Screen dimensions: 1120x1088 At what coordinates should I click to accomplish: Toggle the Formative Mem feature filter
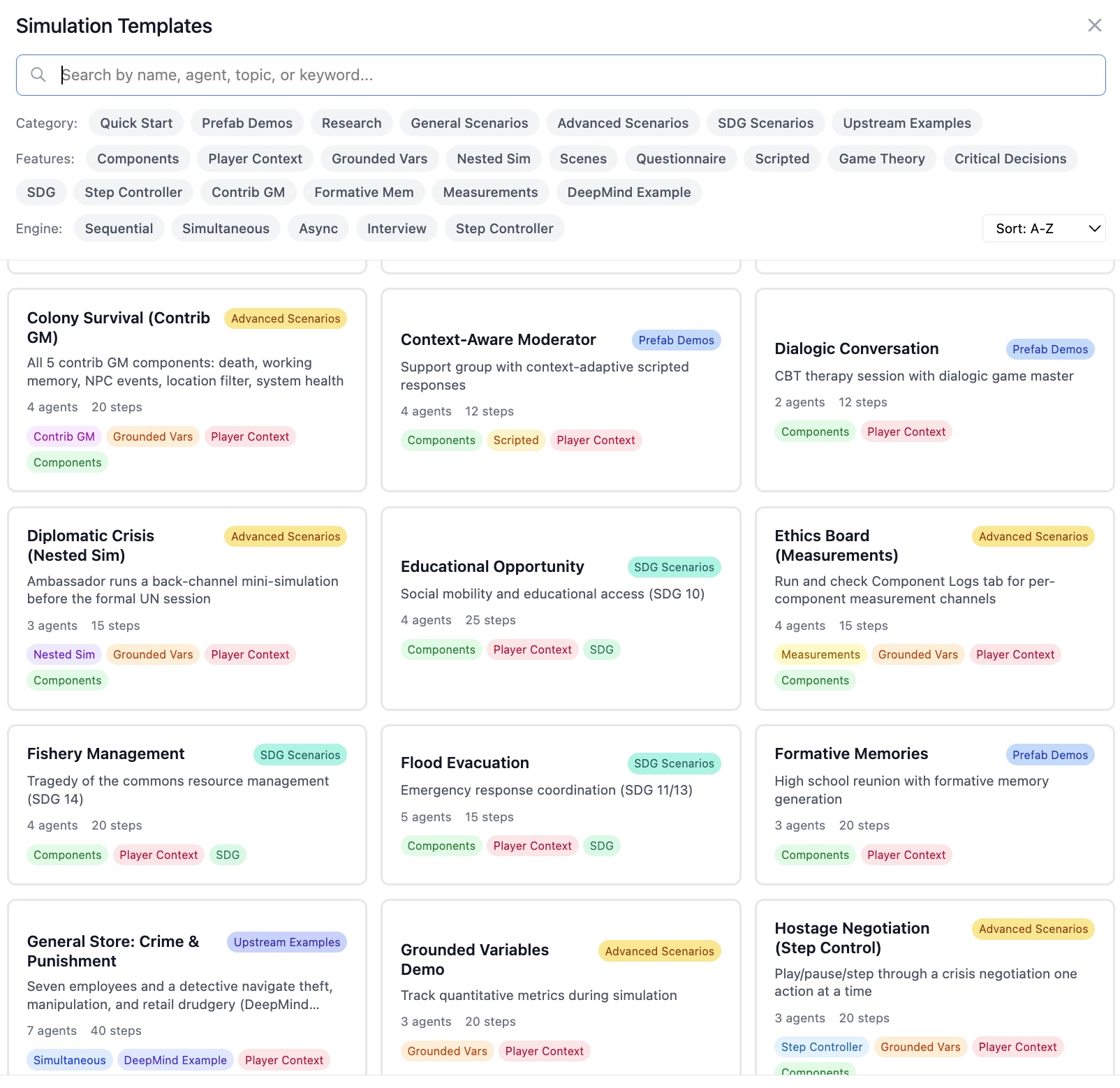364,192
